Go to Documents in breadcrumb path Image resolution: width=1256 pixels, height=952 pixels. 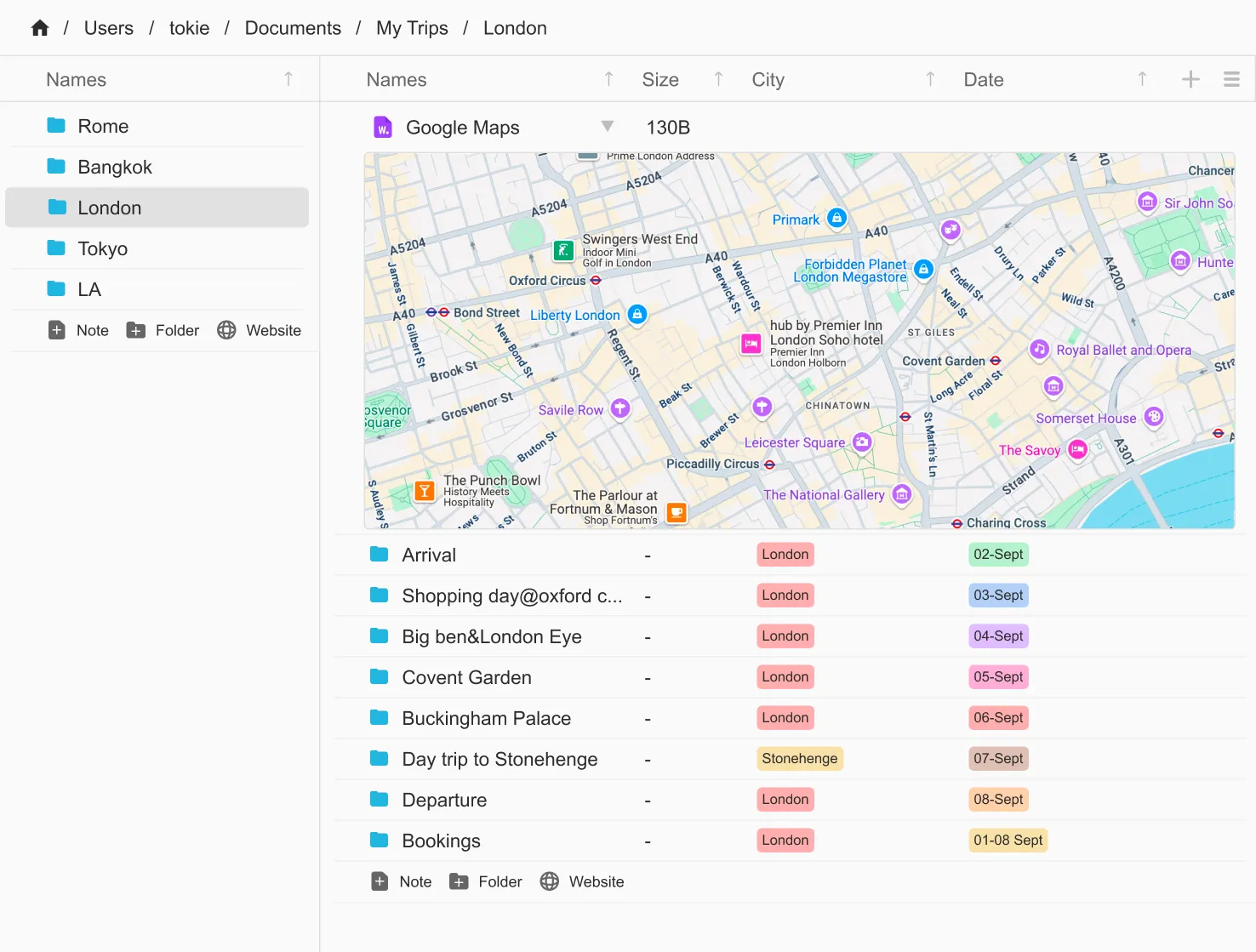(x=293, y=28)
